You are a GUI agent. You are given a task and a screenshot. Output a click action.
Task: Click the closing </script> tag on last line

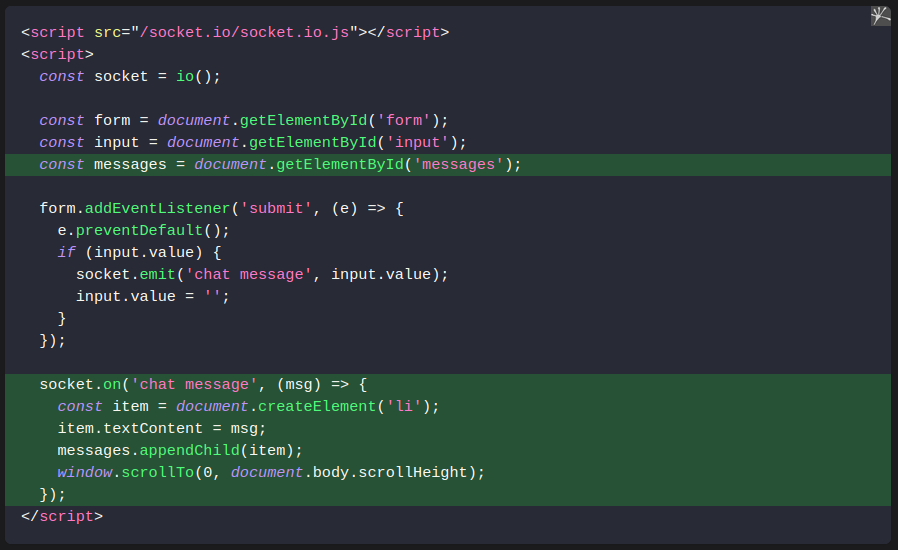[x=62, y=516]
